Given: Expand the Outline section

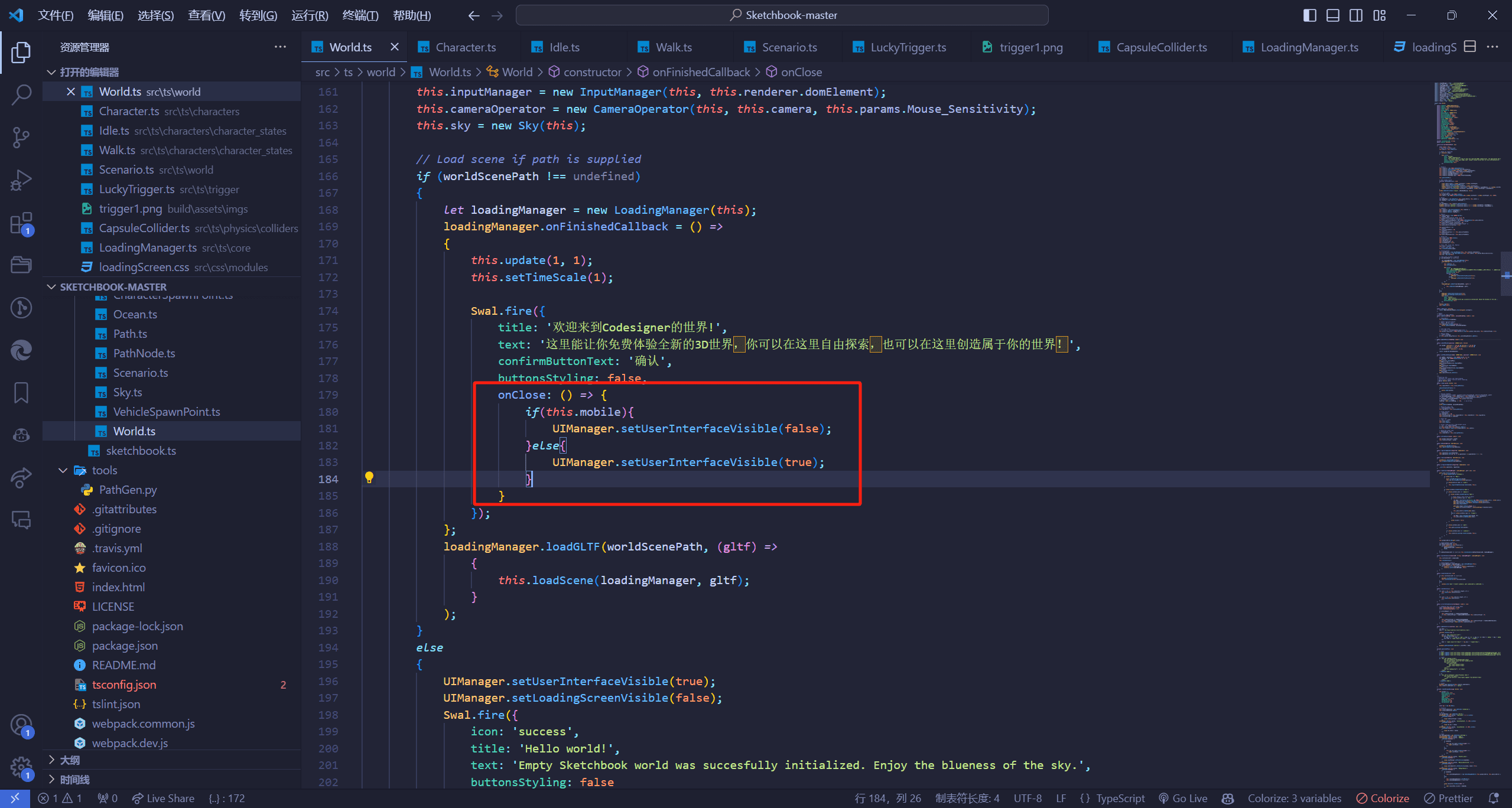Looking at the screenshot, I should pos(171,760).
